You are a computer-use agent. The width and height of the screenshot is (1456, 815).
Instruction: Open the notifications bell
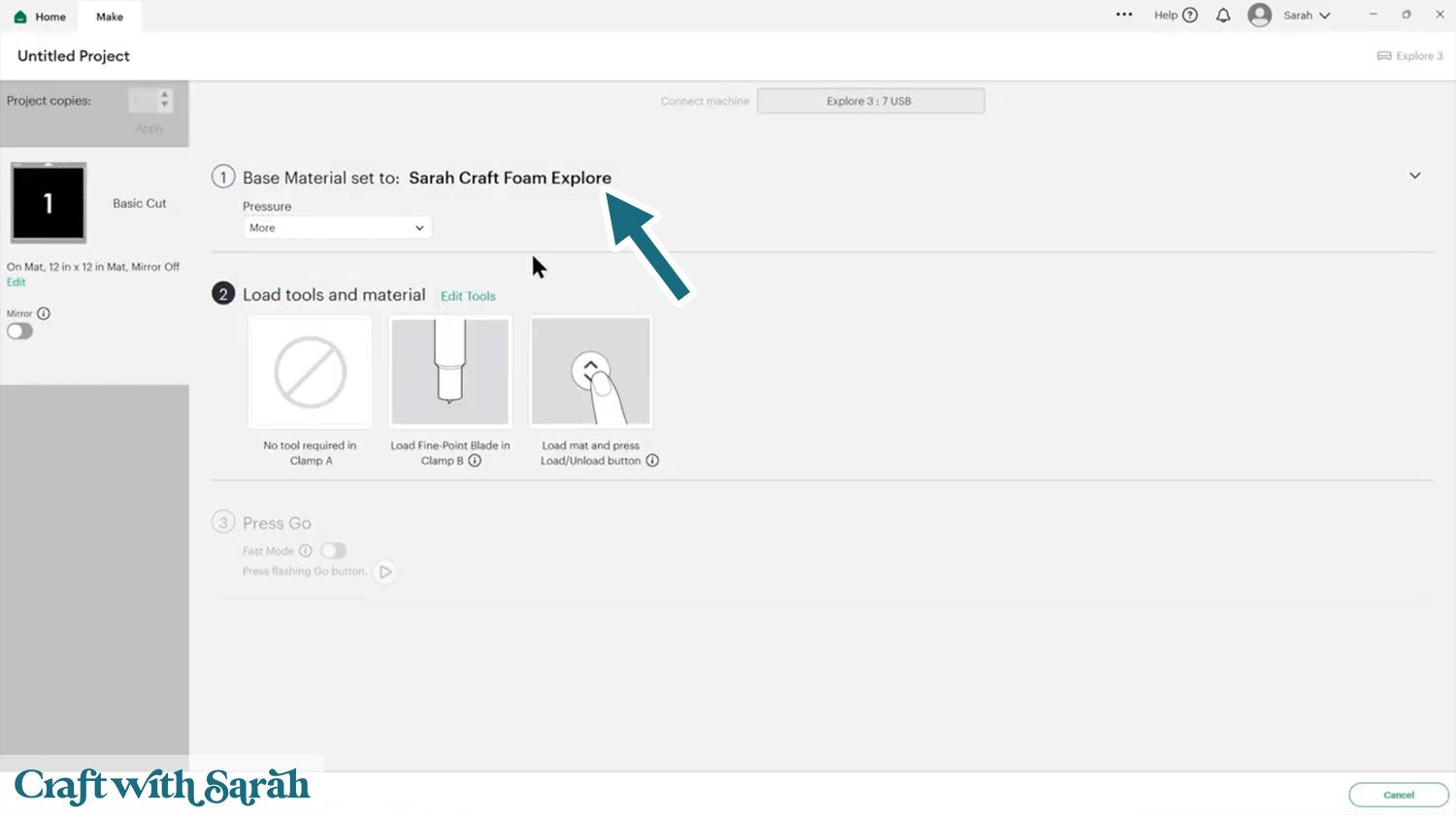point(1223,16)
